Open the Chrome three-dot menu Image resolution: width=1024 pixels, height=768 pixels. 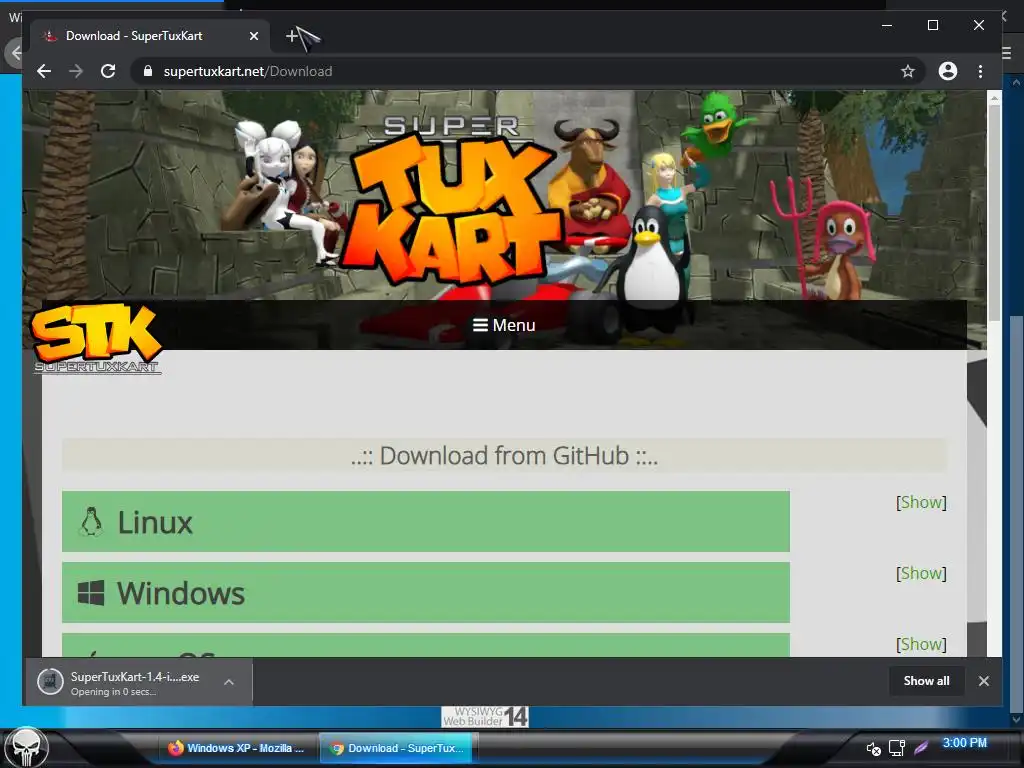point(980,71)
